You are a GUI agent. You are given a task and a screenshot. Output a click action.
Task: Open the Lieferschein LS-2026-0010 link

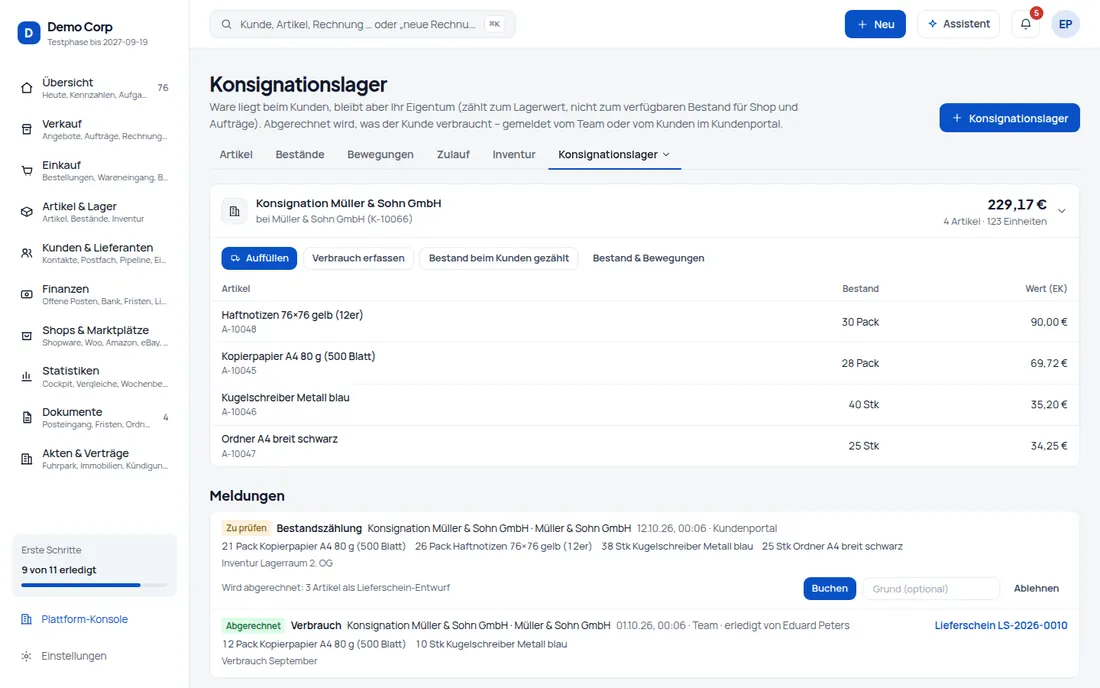1000,626
